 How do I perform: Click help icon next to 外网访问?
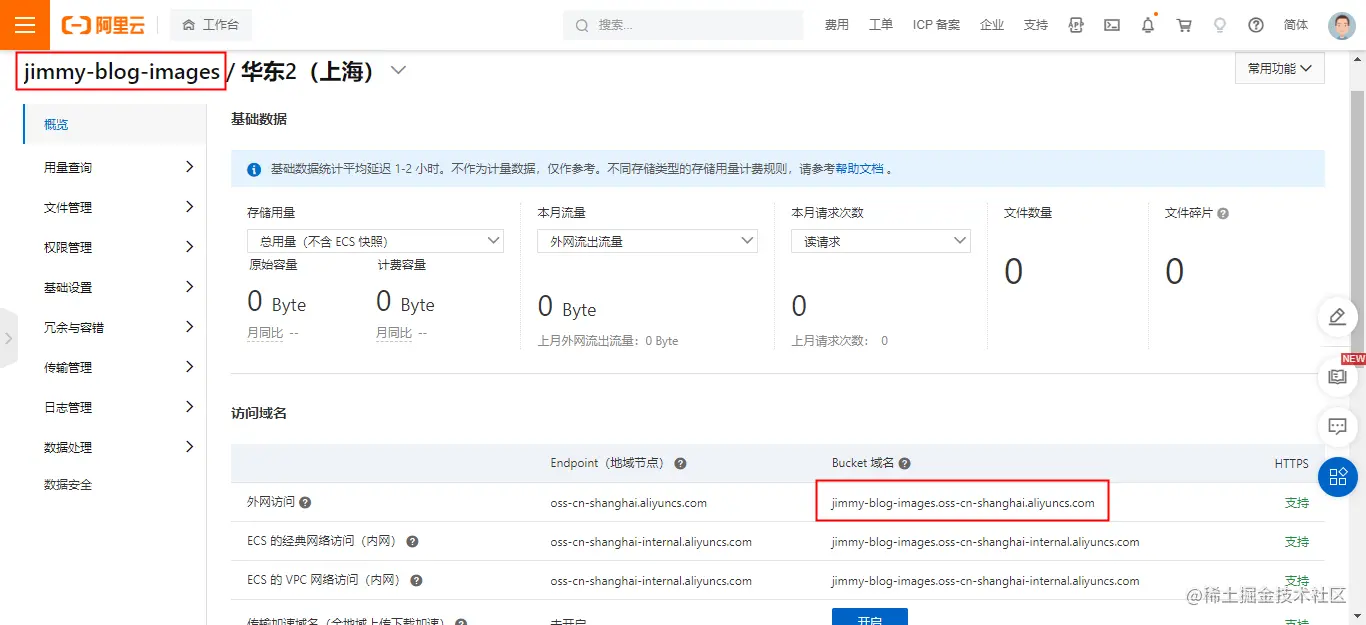(x=305, y=503)
